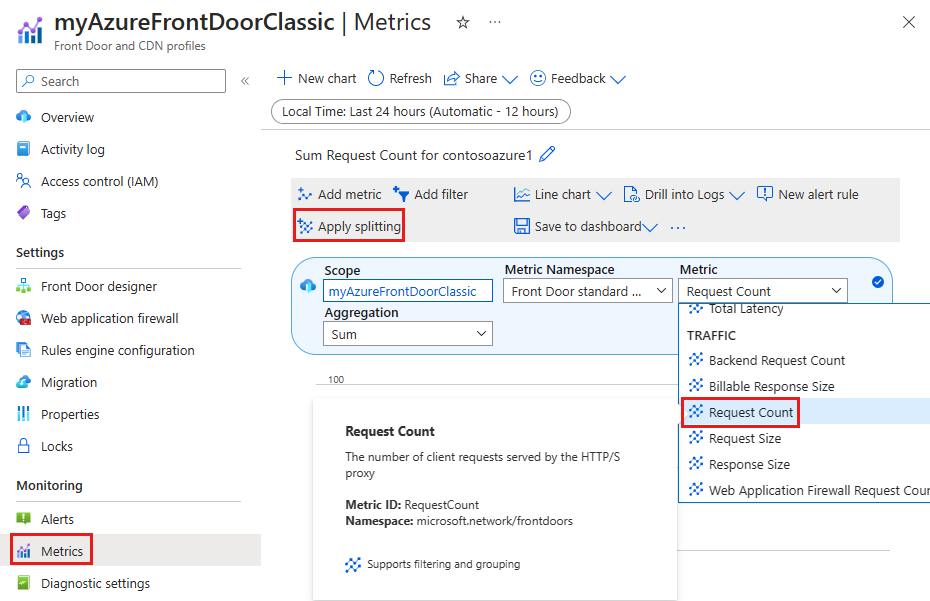Favorite the page with the star icon

pos(463,23)
